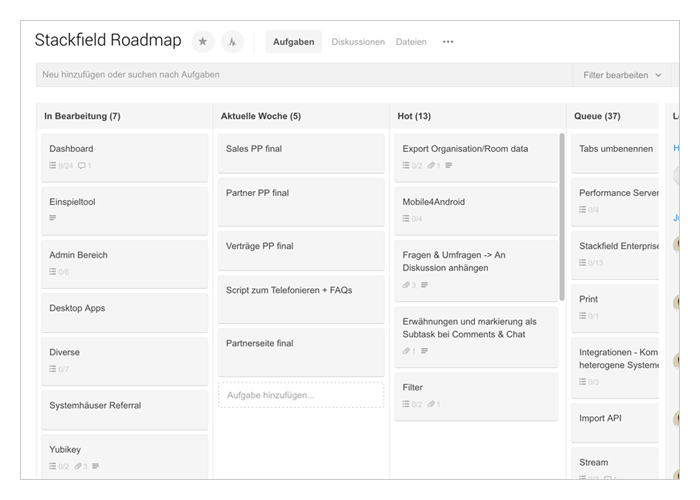Click the checklist icon on the Yubikey card

click(x=53, y=466)
